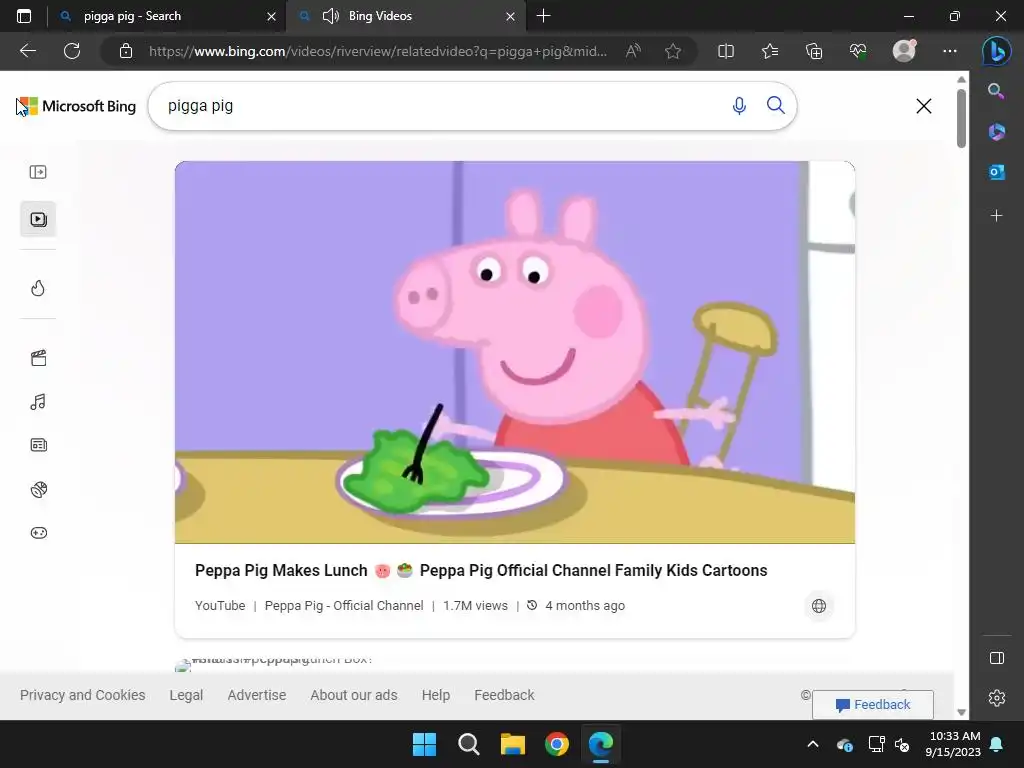Open the profile account avatar
This screenshot has height=768, width=1024.
(x=904, y=50)
